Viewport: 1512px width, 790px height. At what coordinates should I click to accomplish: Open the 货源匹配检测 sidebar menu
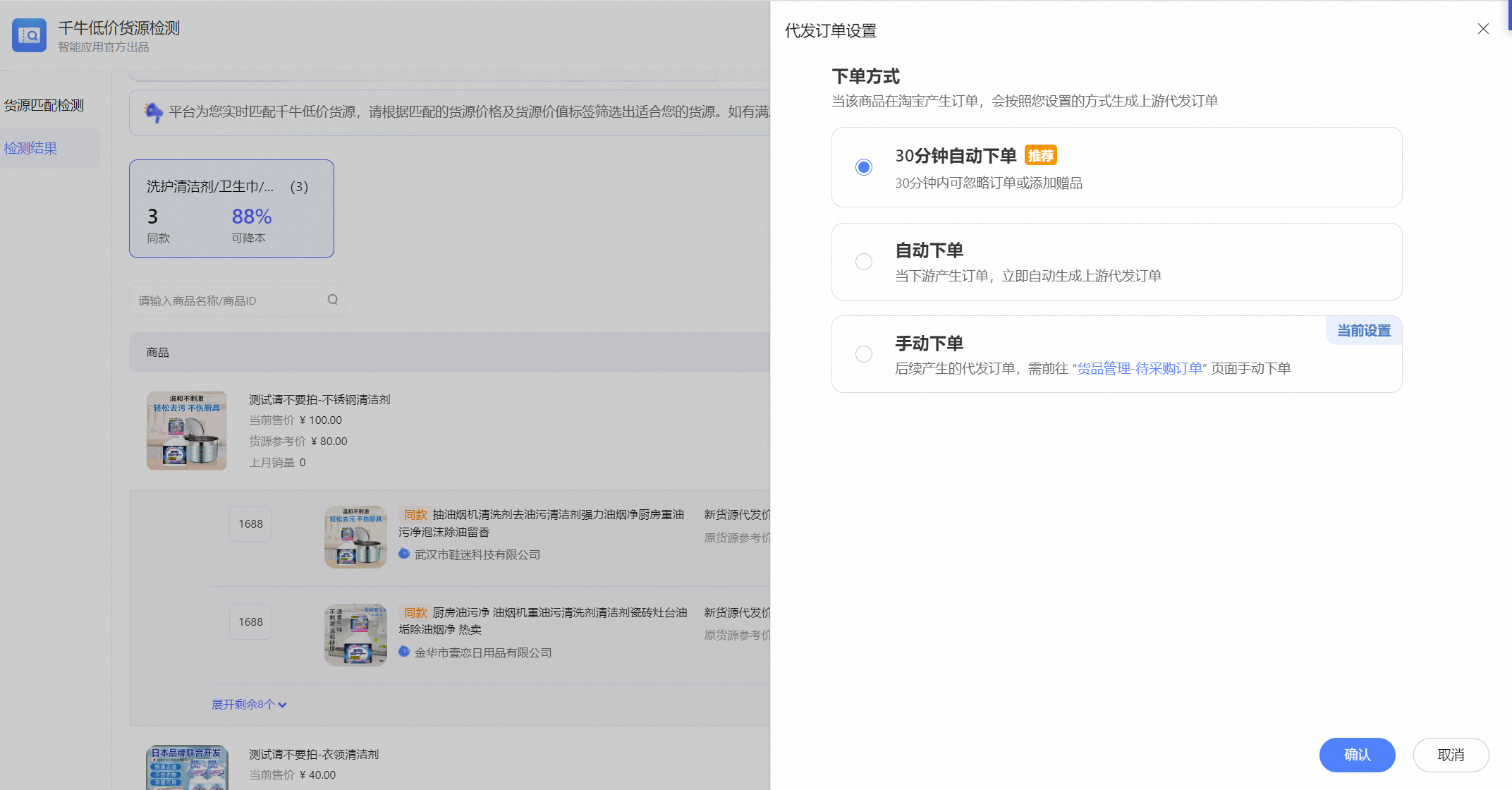44,105
